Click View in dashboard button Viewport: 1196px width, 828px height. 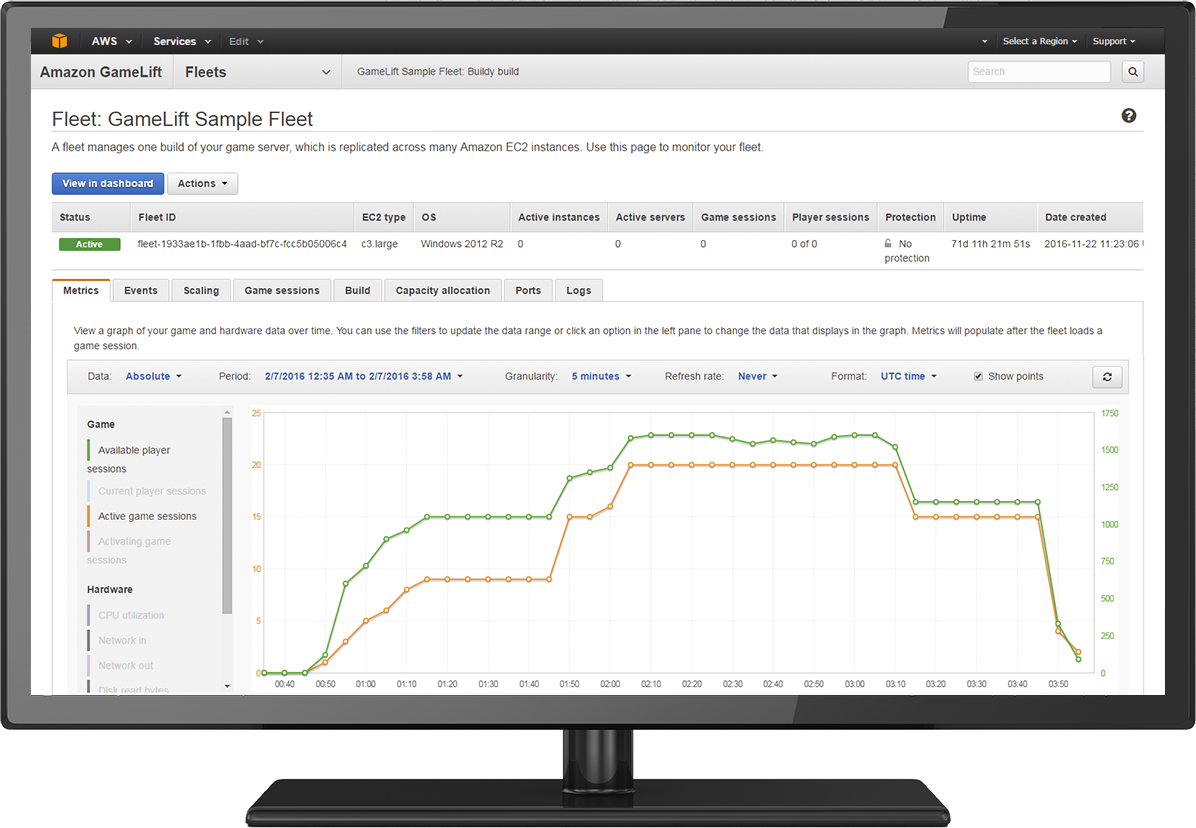pos(108,184)
